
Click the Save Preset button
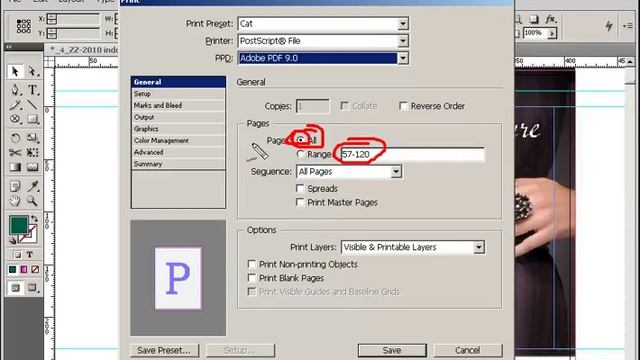point(164,350)
